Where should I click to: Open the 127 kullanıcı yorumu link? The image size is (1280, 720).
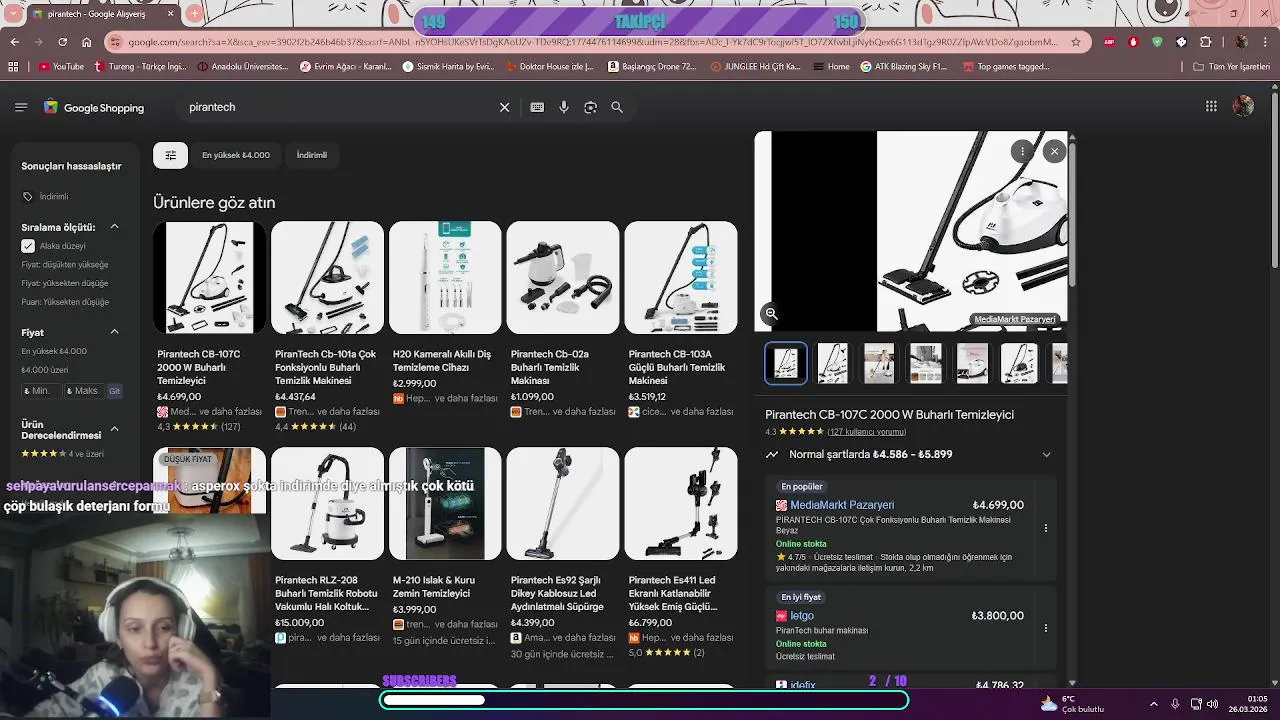(866, 432)
